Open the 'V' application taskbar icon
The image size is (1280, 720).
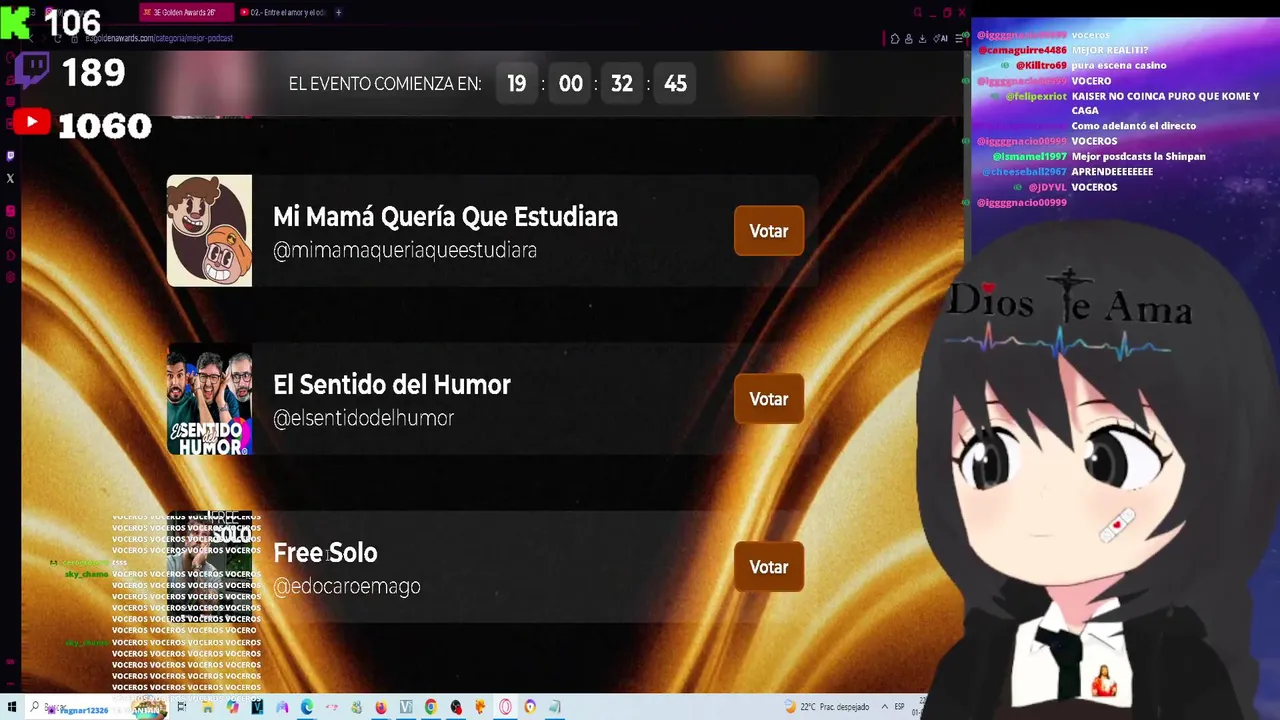click(406, 707)
